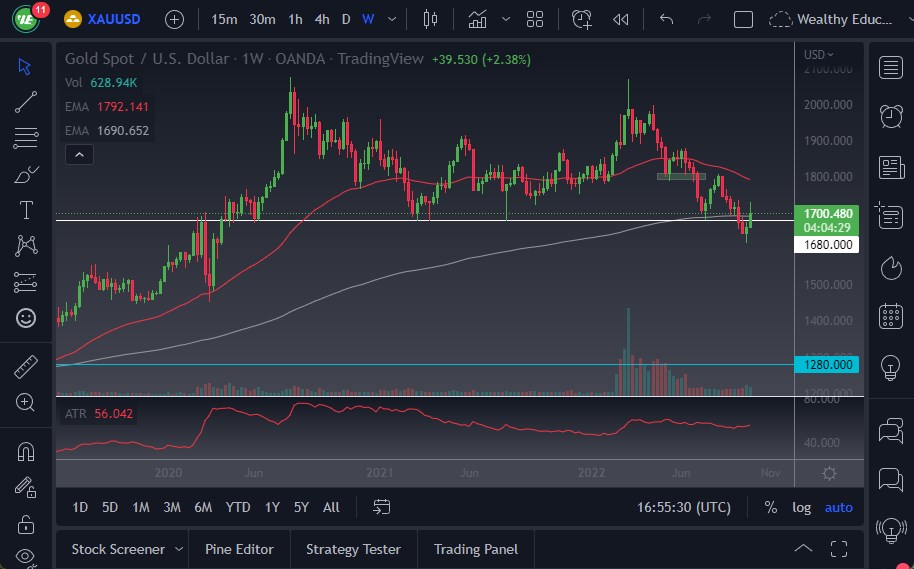This screenshot has width=914, height=569.
Task: Collapse the indicator legend chevron
Action: tap(78, 154)
